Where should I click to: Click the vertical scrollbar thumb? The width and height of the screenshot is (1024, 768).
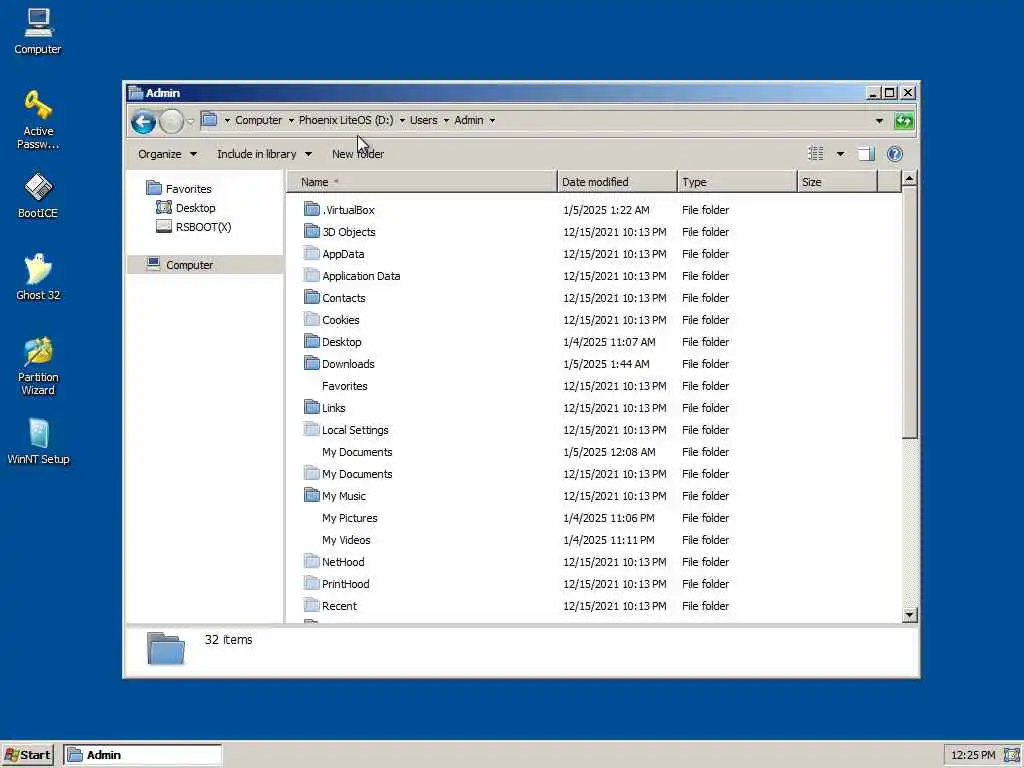pyautogui.click(x=909, y=312)
